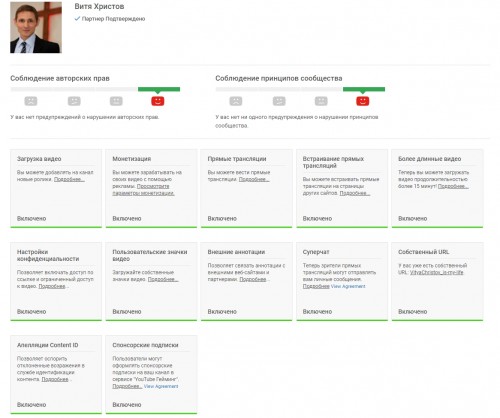The image size is (500, 418).
Task: Open Подробнее link in Загрузка видео card
Action: point(69,179)
